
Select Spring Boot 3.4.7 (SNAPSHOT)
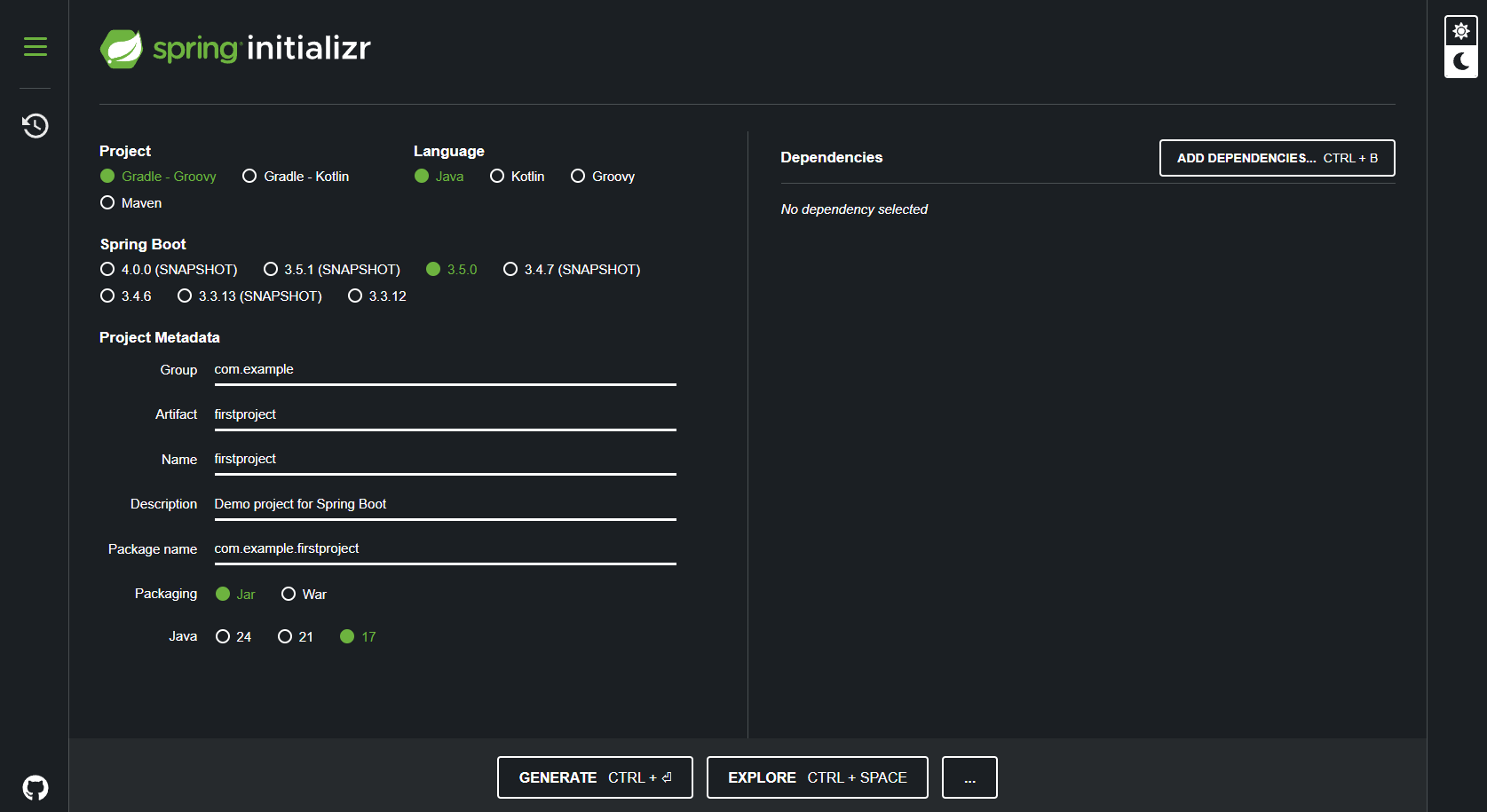pyautogui.click(x=572, y=270)
